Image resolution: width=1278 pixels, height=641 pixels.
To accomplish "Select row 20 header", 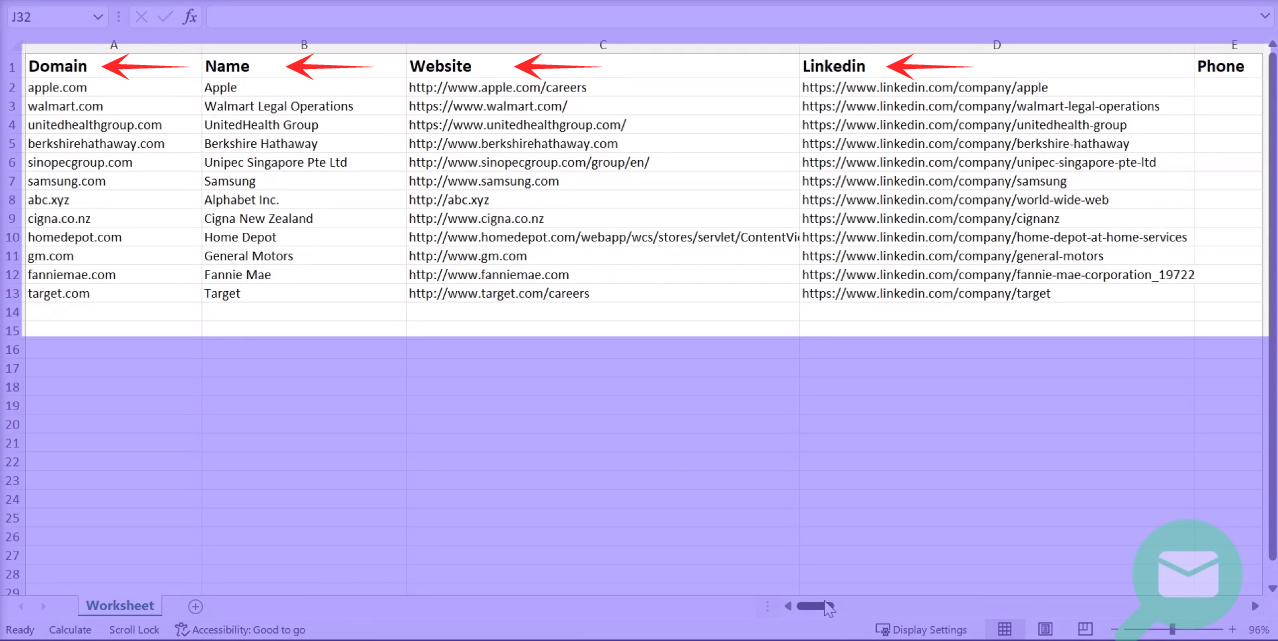I will tap(13, 425).
